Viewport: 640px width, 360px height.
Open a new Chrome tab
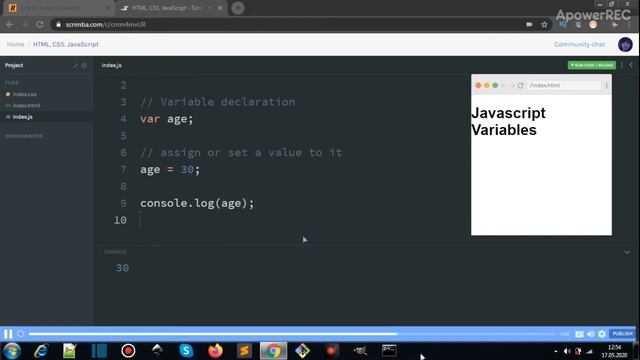click(238, 8)
